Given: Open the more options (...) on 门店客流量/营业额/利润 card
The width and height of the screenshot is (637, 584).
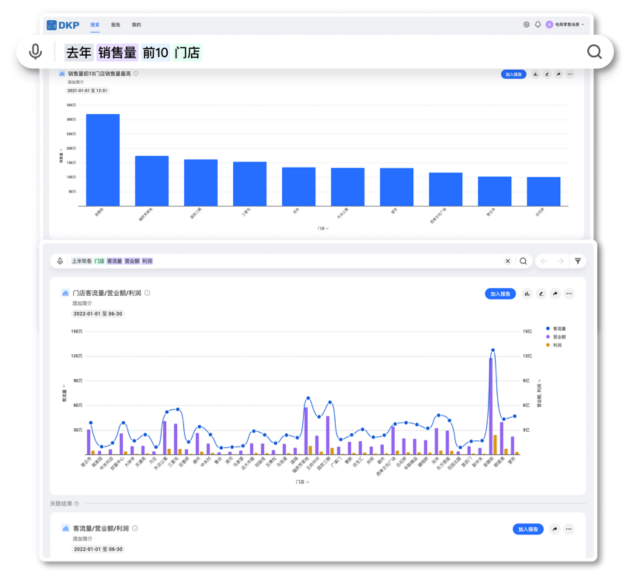Looking at the screenshot, I should tap(569, 294).
